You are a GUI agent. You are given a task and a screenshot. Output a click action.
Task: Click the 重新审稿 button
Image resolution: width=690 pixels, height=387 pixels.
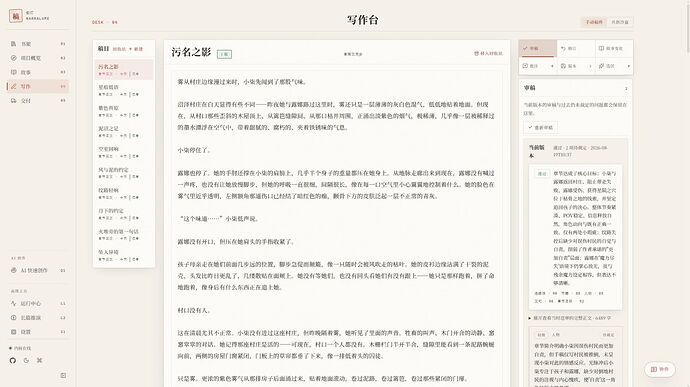tap(541, 127)
